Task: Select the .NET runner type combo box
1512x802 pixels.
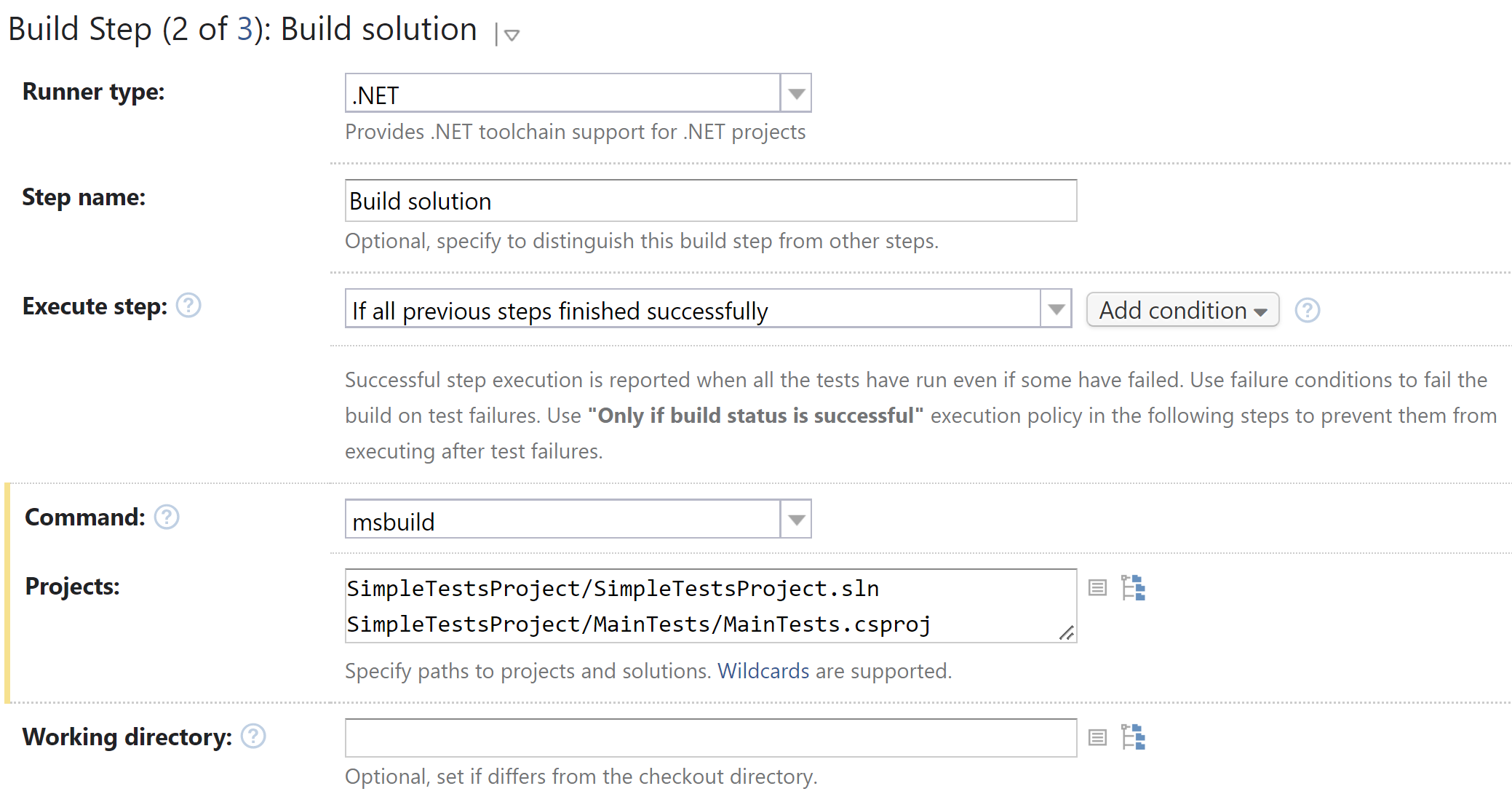Action: click(562, 94)
